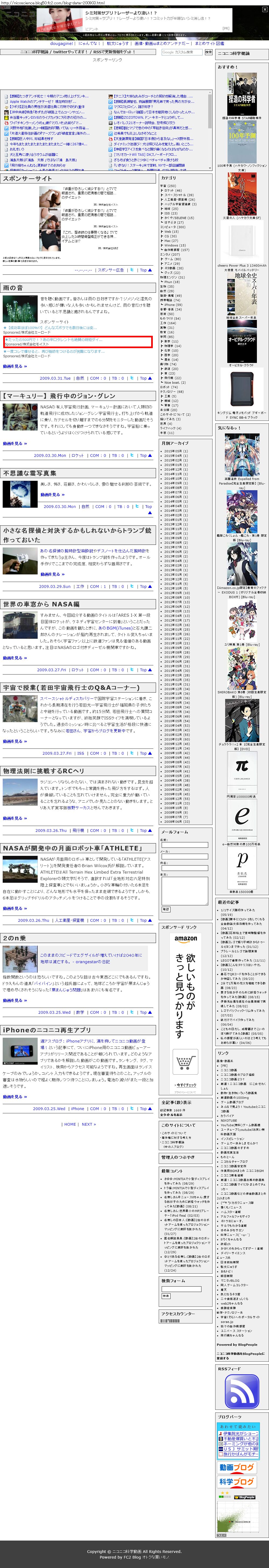Open まとめサイト図書 navigation link
The image size is (269, 1568).
(x=209, y=44)
